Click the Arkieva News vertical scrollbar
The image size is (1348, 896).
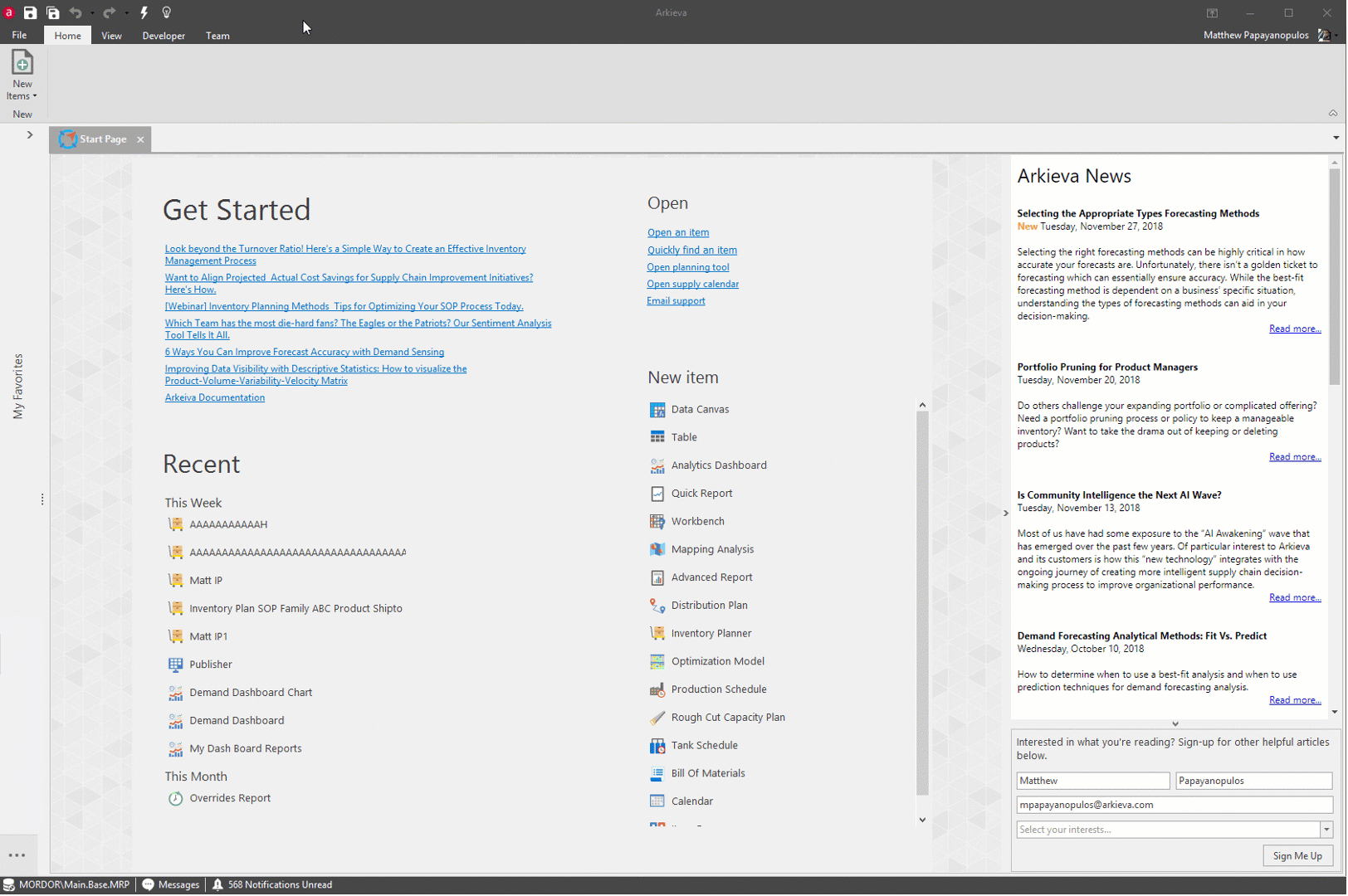click(x=1334, y=276)
